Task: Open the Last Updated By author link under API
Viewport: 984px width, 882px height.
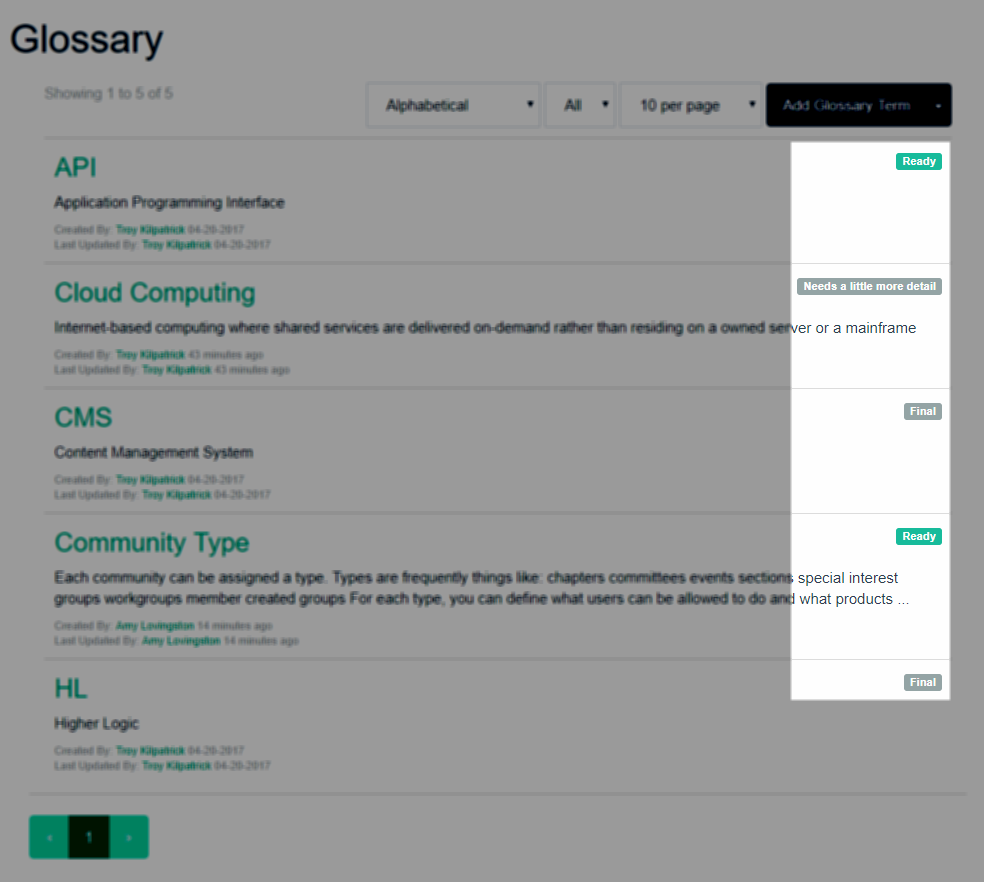Action: point(176,245)
